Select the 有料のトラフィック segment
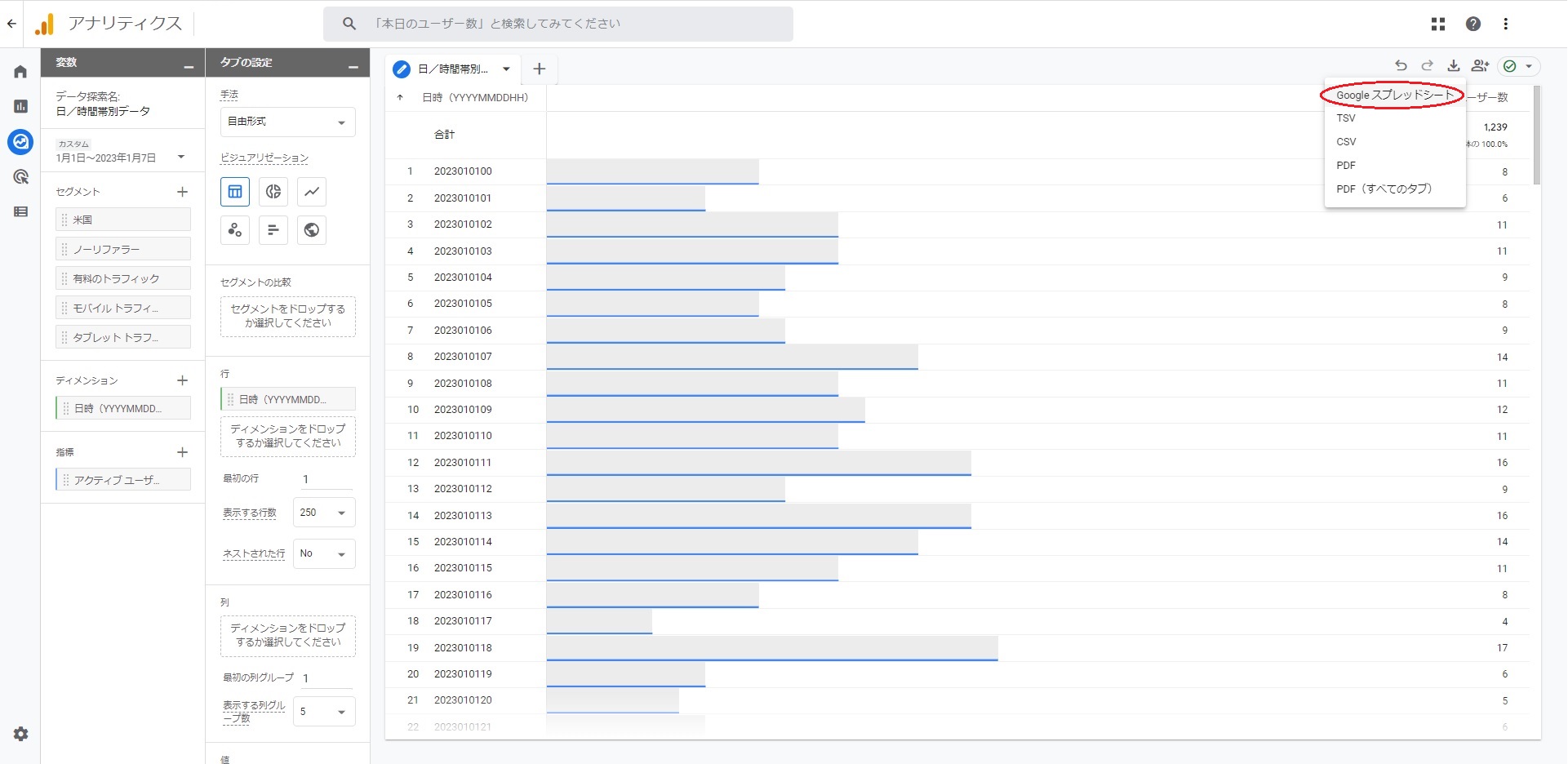Screen dimensions: 1568x764 tap(123, 278)
